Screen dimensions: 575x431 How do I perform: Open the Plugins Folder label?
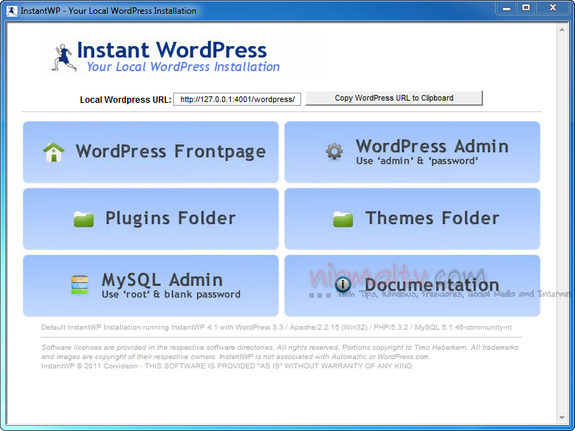click(x=171, y=218)
